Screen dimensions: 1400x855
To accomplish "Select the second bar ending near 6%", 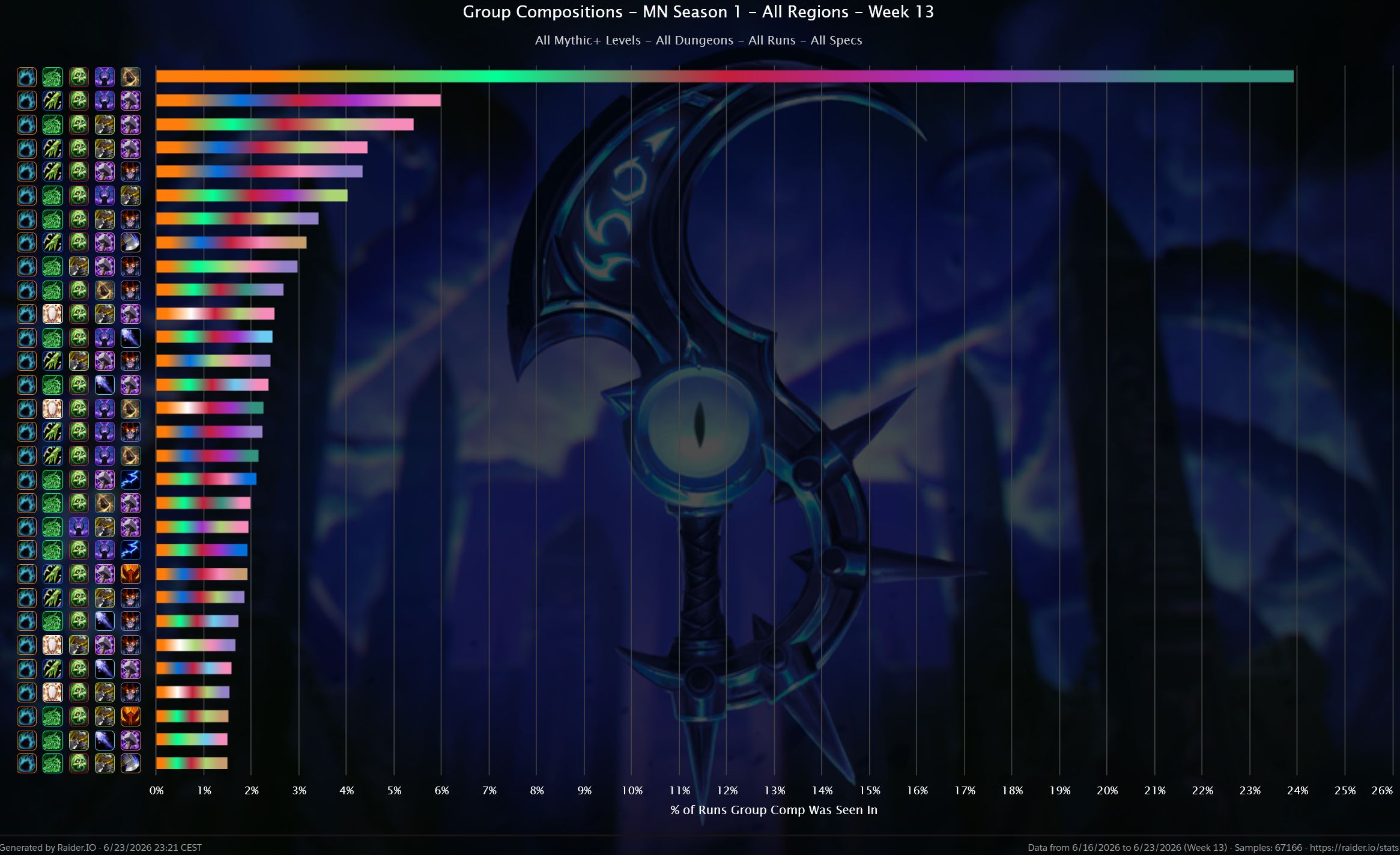I will click(x=298, y=100).
